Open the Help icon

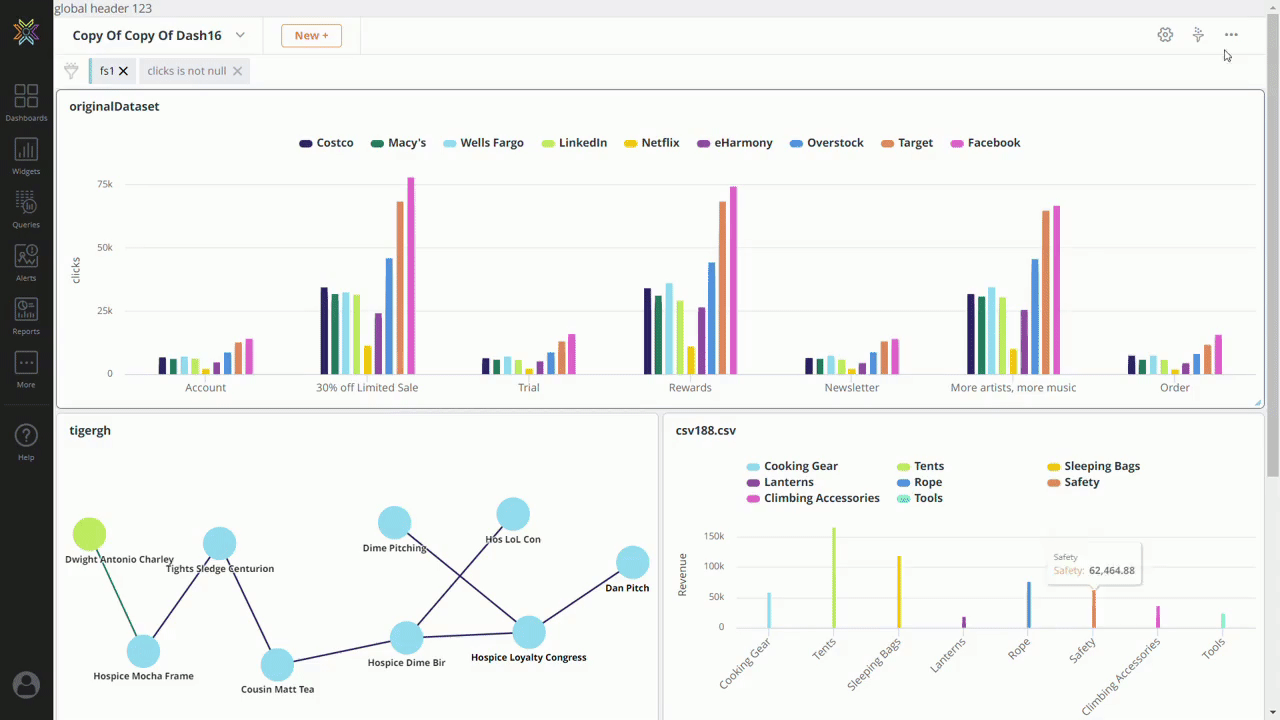26,440
